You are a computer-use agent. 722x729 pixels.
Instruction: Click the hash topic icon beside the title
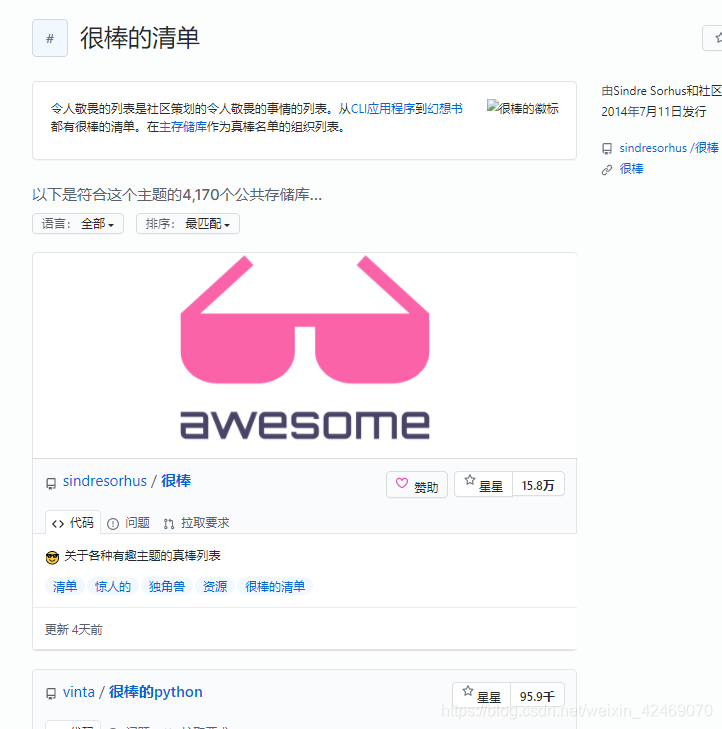coord(50,38)
